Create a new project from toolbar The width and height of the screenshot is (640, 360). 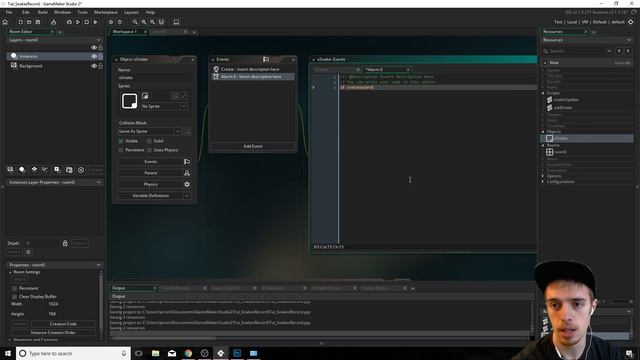[20, 22]
